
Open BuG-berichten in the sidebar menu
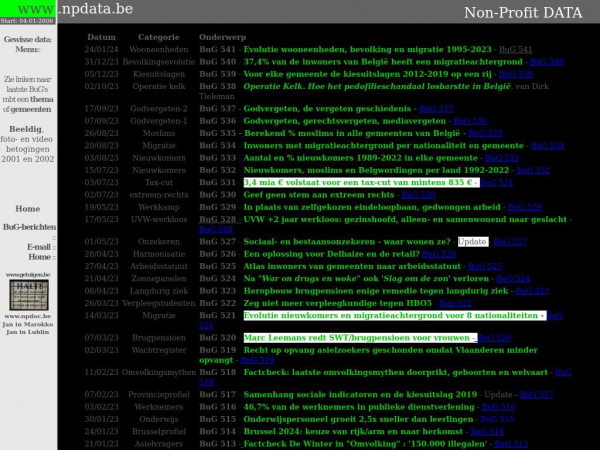(x=29, y=227)
